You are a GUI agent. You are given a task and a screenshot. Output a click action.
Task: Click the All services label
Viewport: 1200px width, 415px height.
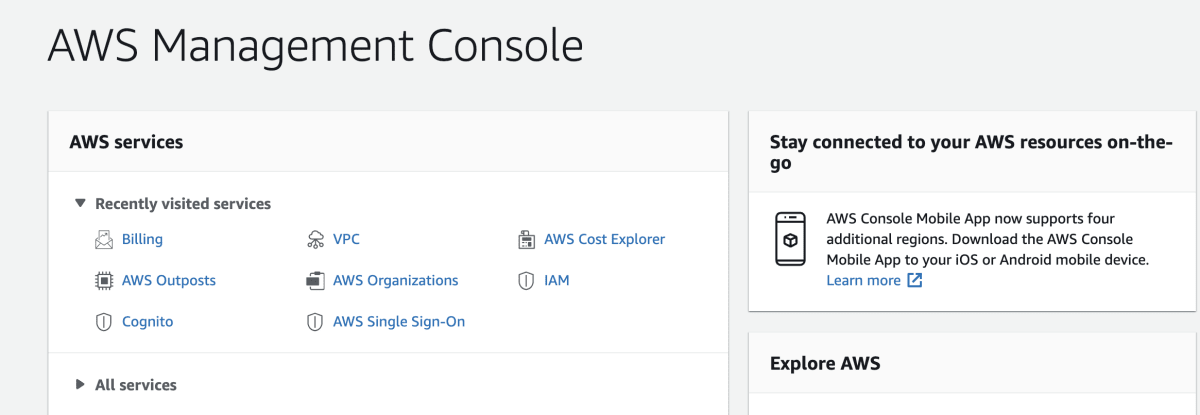(x=136, y=385)
